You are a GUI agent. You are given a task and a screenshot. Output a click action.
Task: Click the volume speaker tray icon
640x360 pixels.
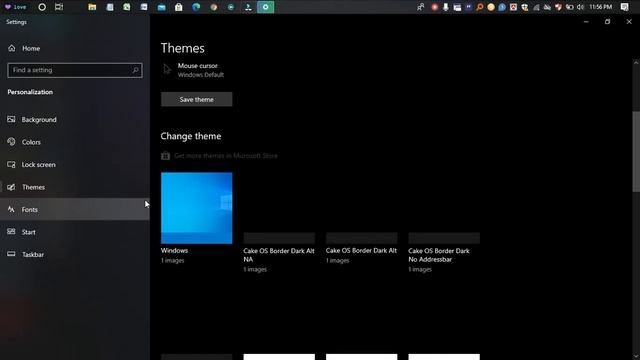(580, 7)
